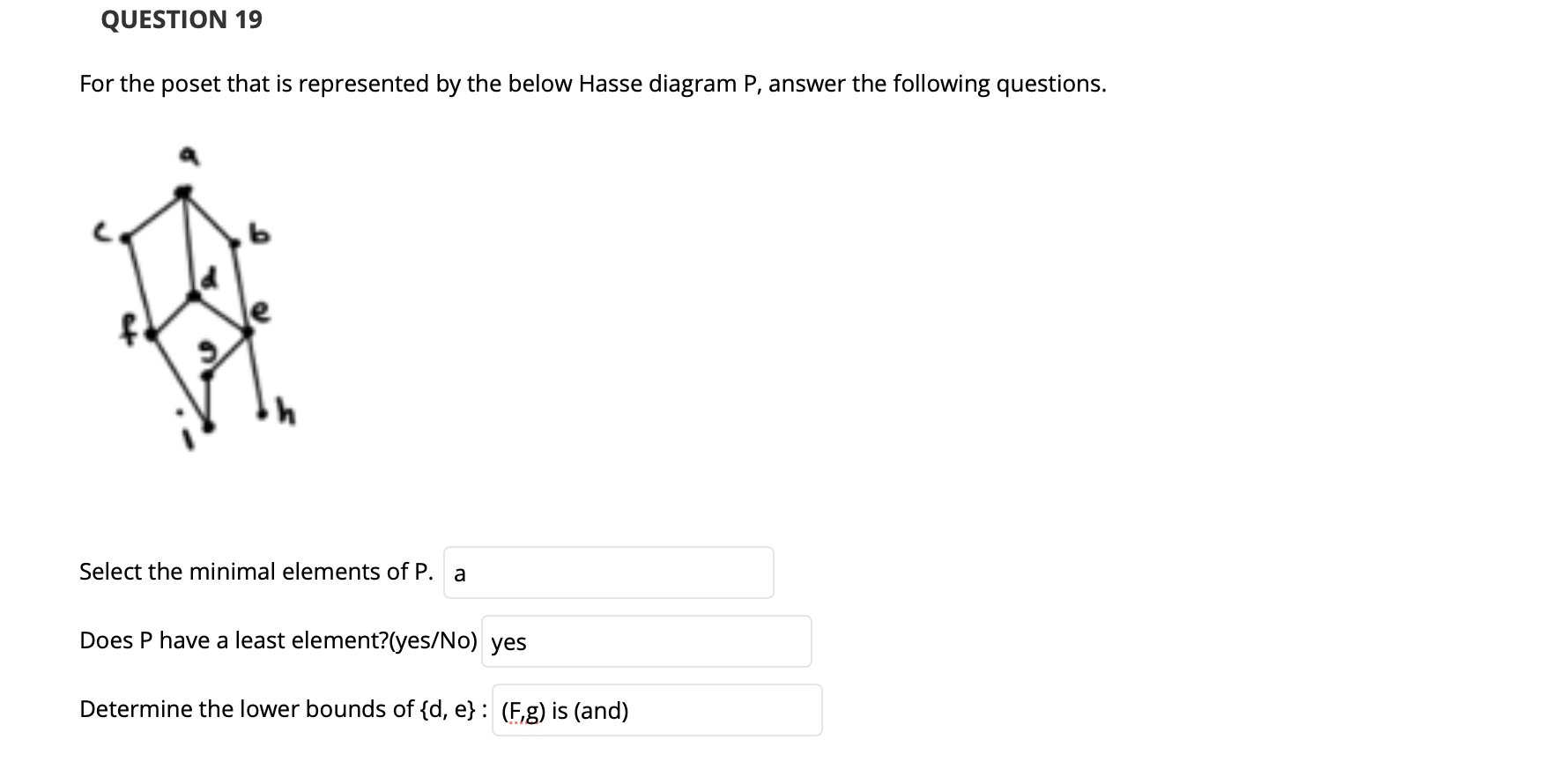The image size is (1565, 784).
Task: Click the lower bounds answer field
Action: (x=656, y=710)
